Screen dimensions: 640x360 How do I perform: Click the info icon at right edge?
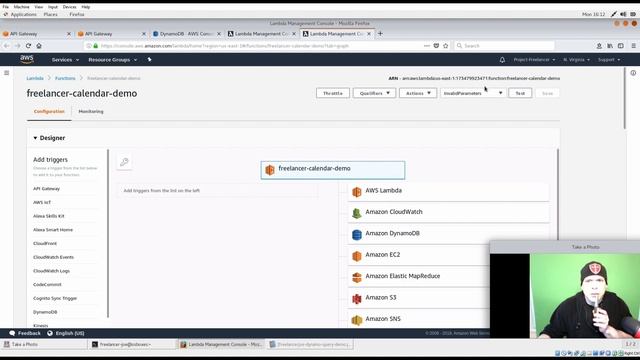point(633,73)
